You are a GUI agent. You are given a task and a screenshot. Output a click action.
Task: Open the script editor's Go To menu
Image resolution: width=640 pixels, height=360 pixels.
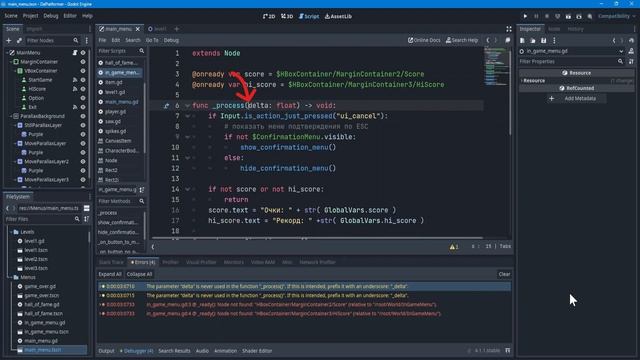point(152,40)
